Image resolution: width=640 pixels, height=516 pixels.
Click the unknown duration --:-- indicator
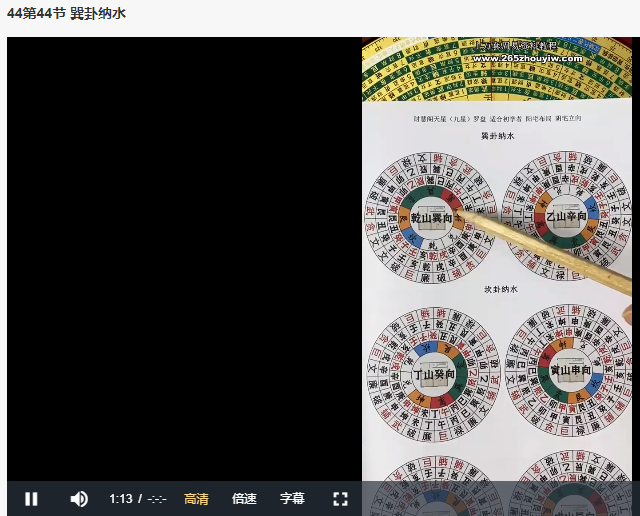(x=155, y=498)
